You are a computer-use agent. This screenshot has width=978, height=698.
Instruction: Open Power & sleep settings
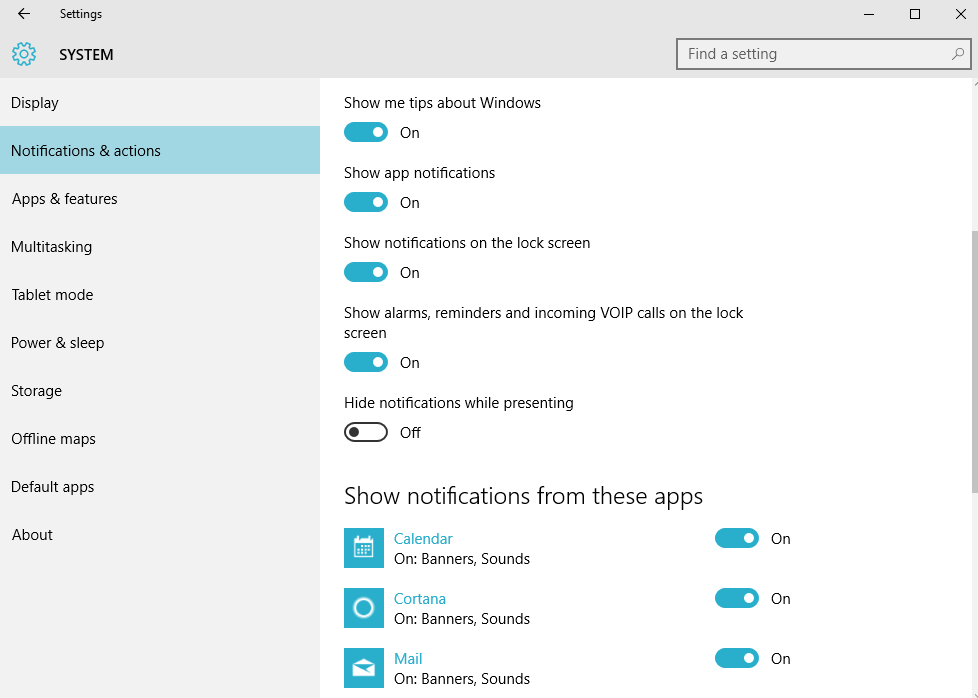[x=160, y=342]
